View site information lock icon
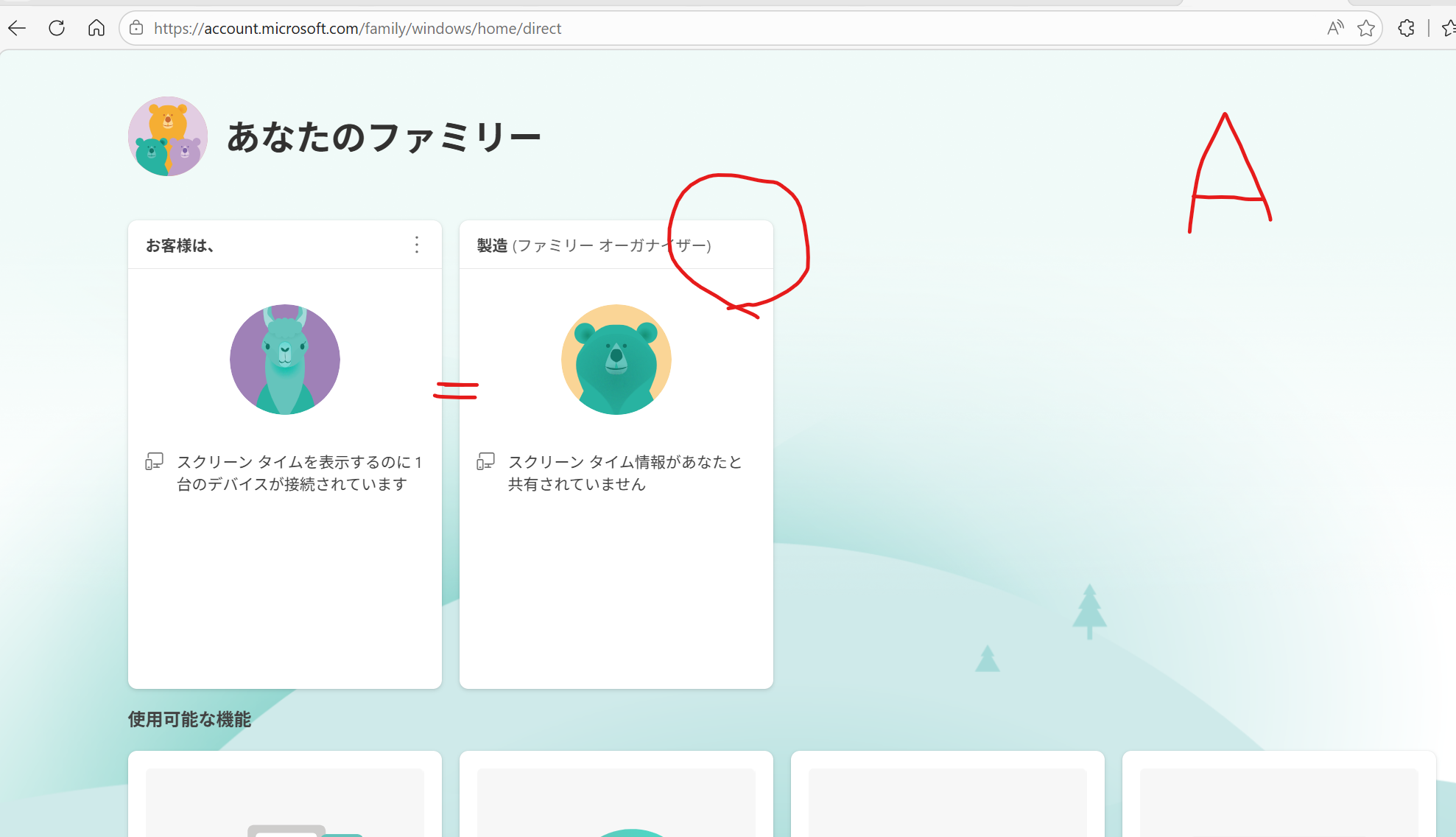Screen dimensions: 1456x837 [136, 28]
